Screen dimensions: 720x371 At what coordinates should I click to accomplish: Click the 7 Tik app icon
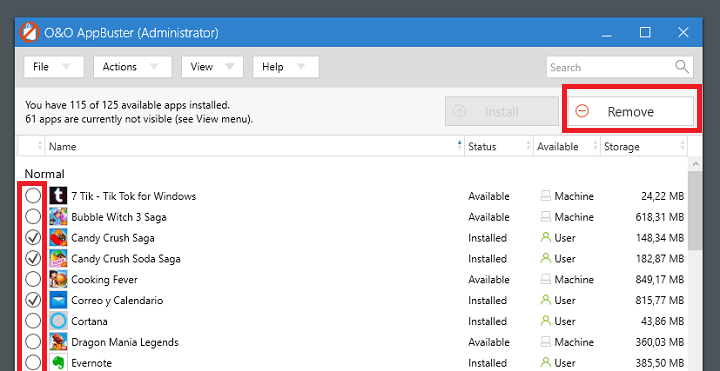pyautogui.click(x=58, y=196)
